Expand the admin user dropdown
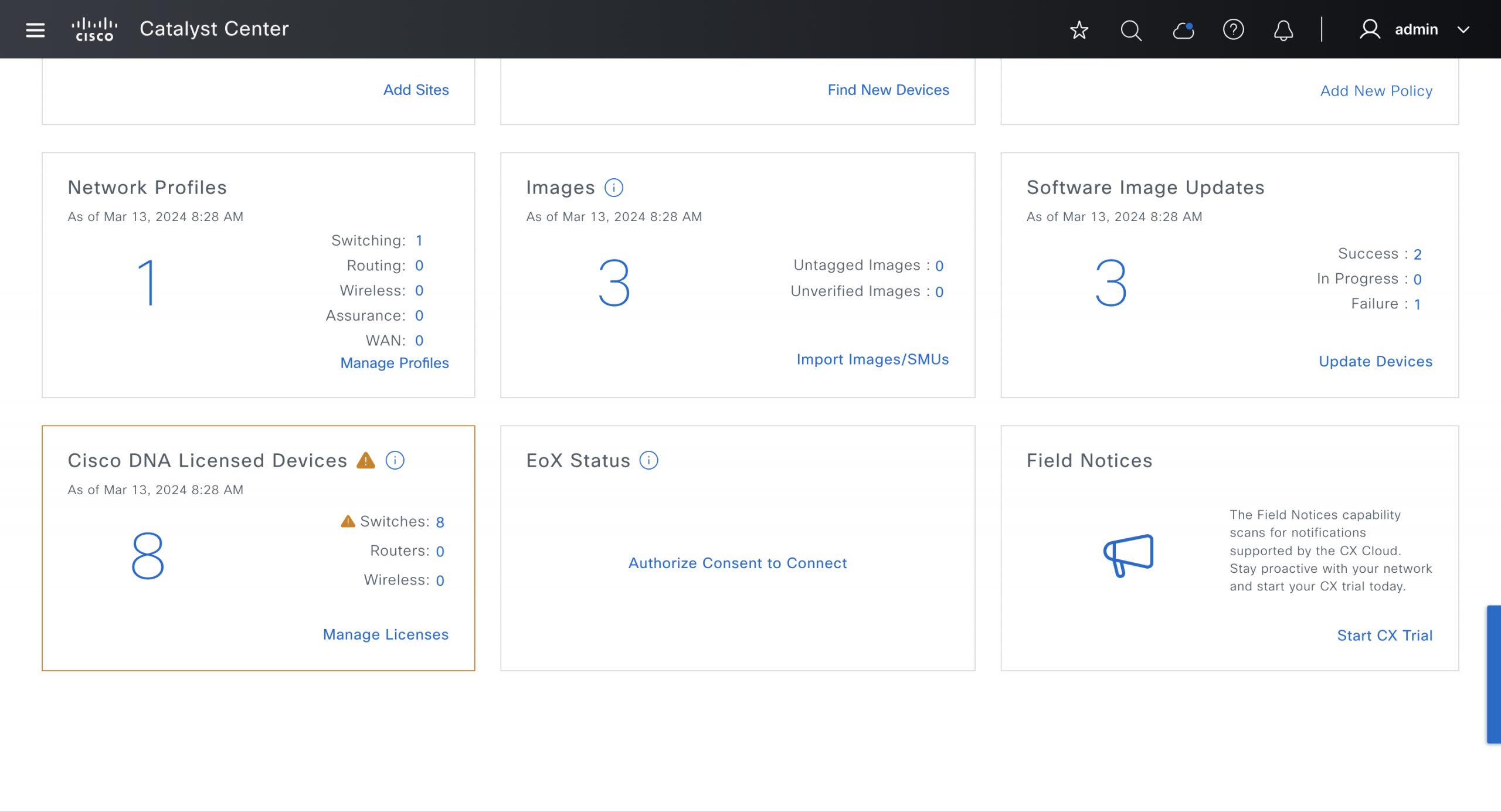This screenshot has width=1501, height=812. (x=1463, y=29)
